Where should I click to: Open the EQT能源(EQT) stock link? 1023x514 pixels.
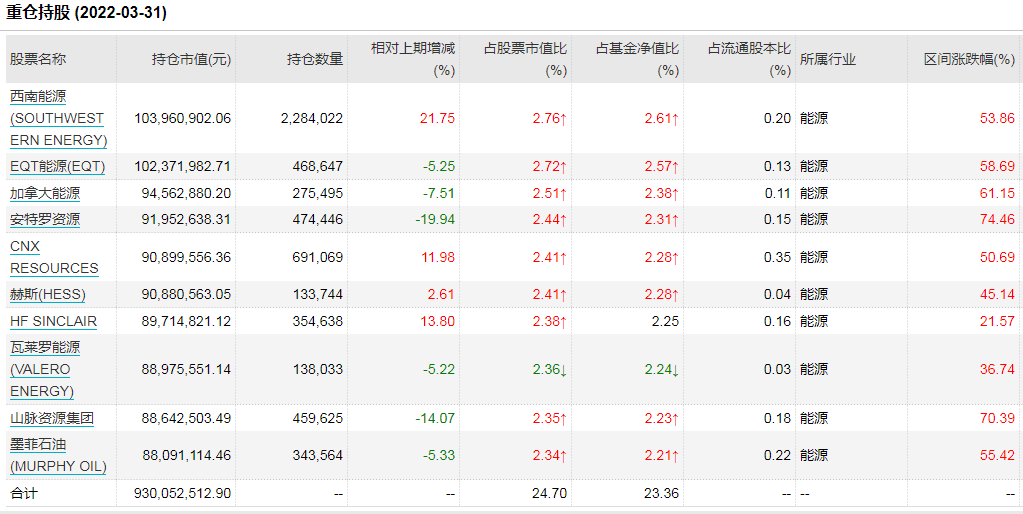(x=57, y=166)
